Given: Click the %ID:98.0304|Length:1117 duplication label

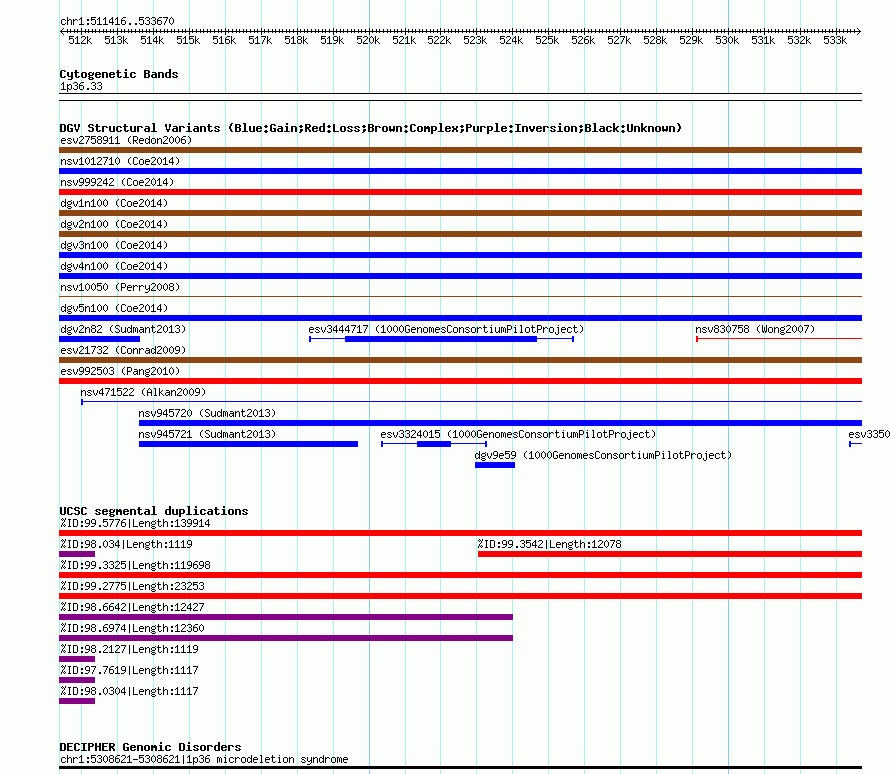Looking at the screenshot, I should [129, 691].
